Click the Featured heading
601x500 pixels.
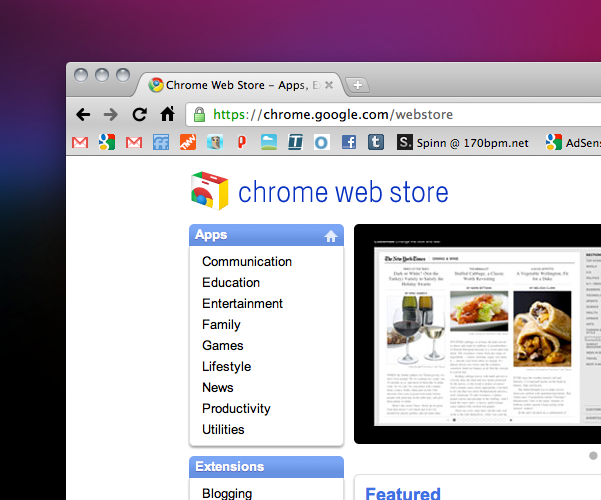pos(403,493)
